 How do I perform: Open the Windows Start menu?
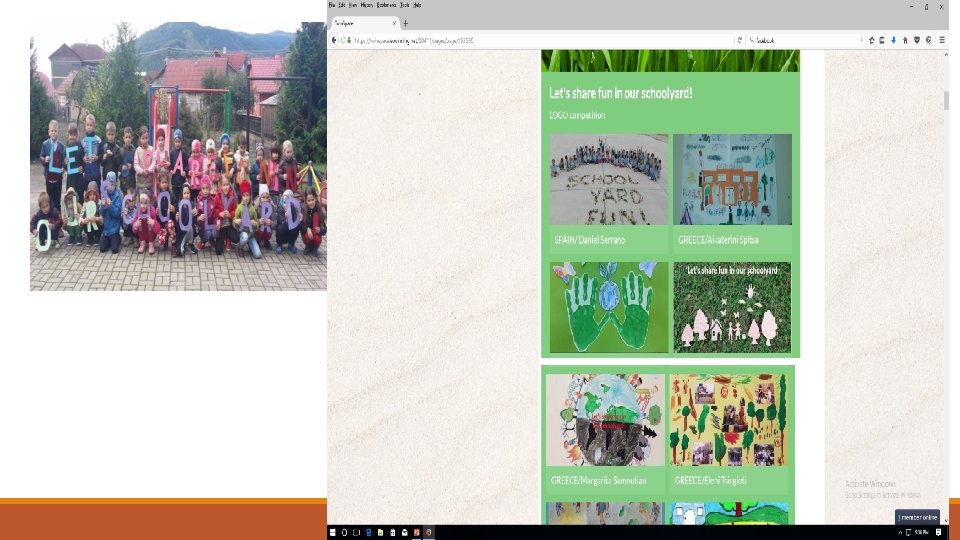[332, 533]
